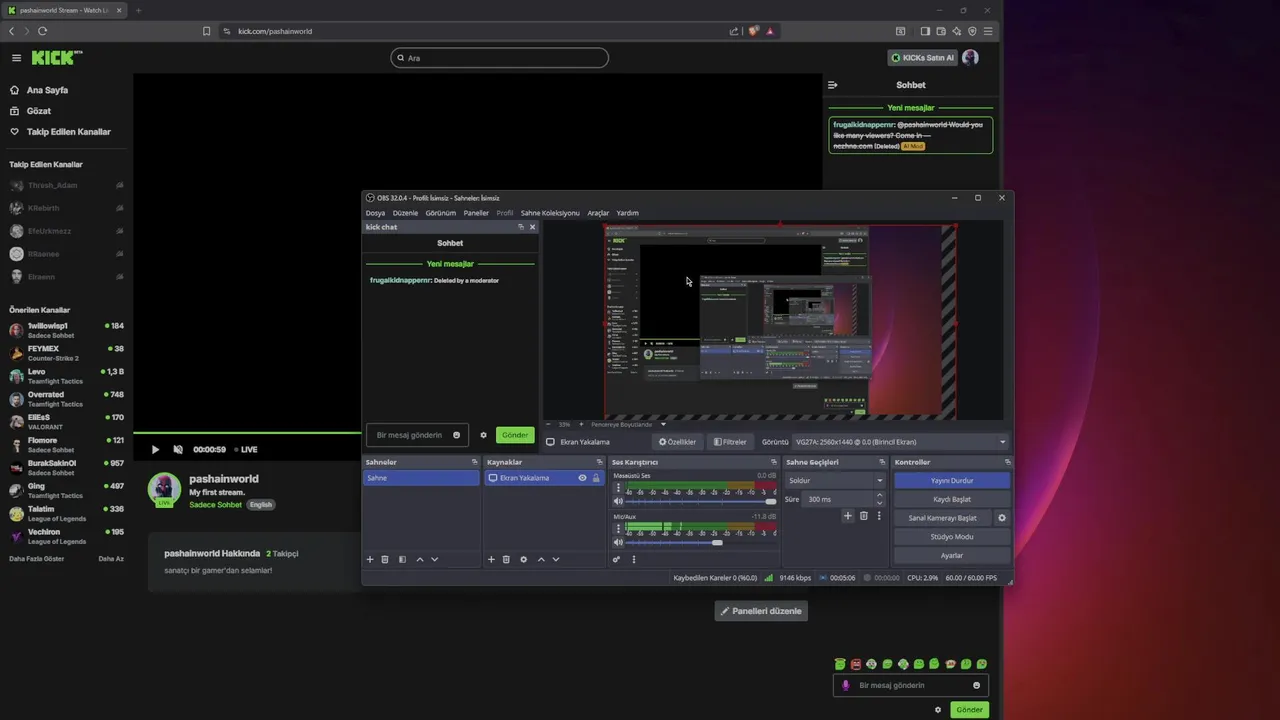Show more channels via Daha Fazla Göster

pyautogui.click(x=37, y=559)
